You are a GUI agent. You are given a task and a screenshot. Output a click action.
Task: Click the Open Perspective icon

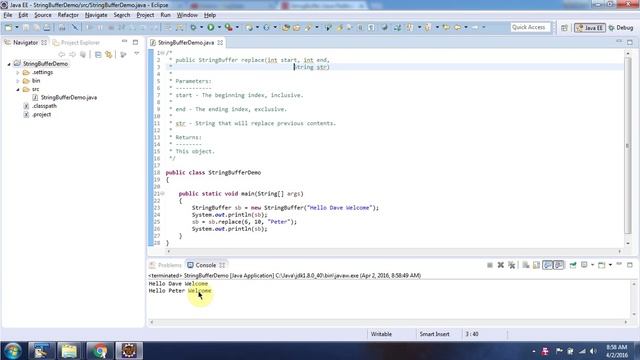tap(564, 28)
